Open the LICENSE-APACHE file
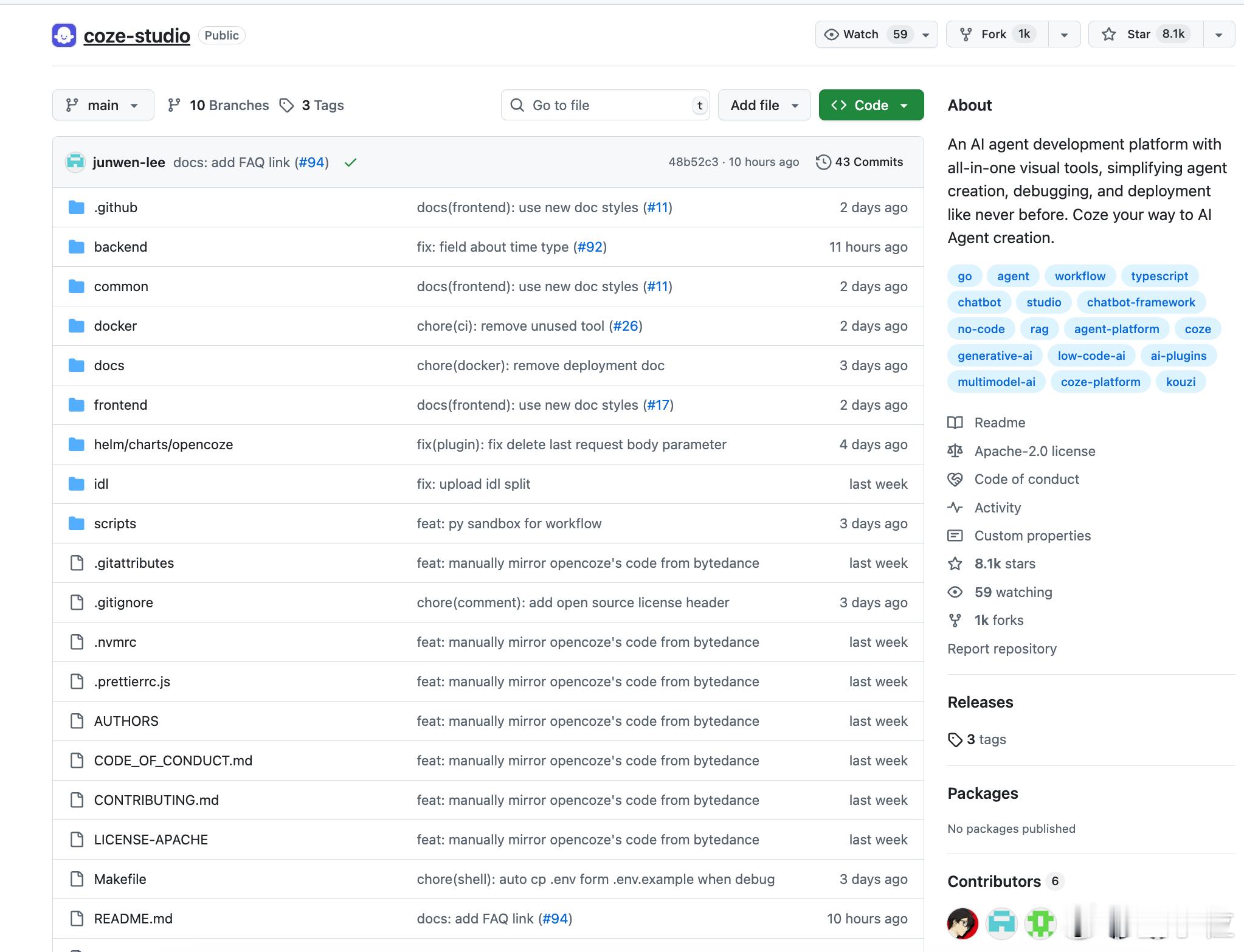This screenshot has height=952, width=1244. point(151,840)
